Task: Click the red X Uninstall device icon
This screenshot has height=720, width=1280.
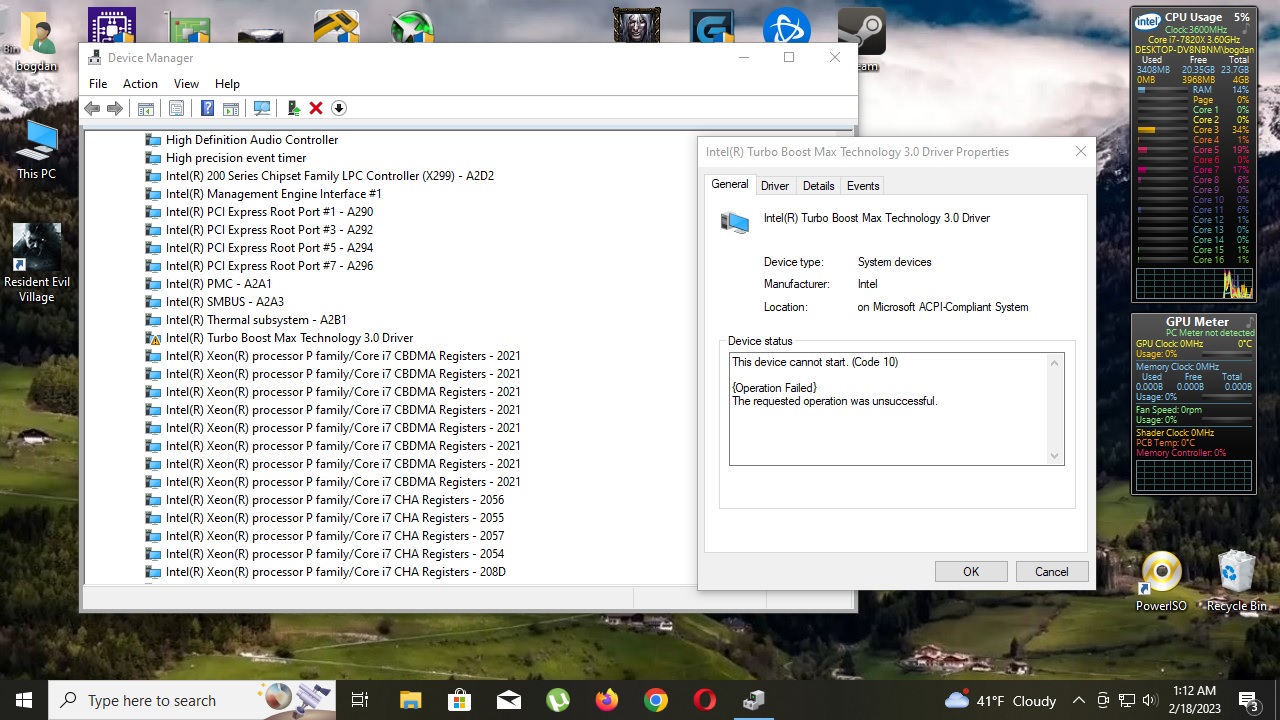Action: coord(316,108)
